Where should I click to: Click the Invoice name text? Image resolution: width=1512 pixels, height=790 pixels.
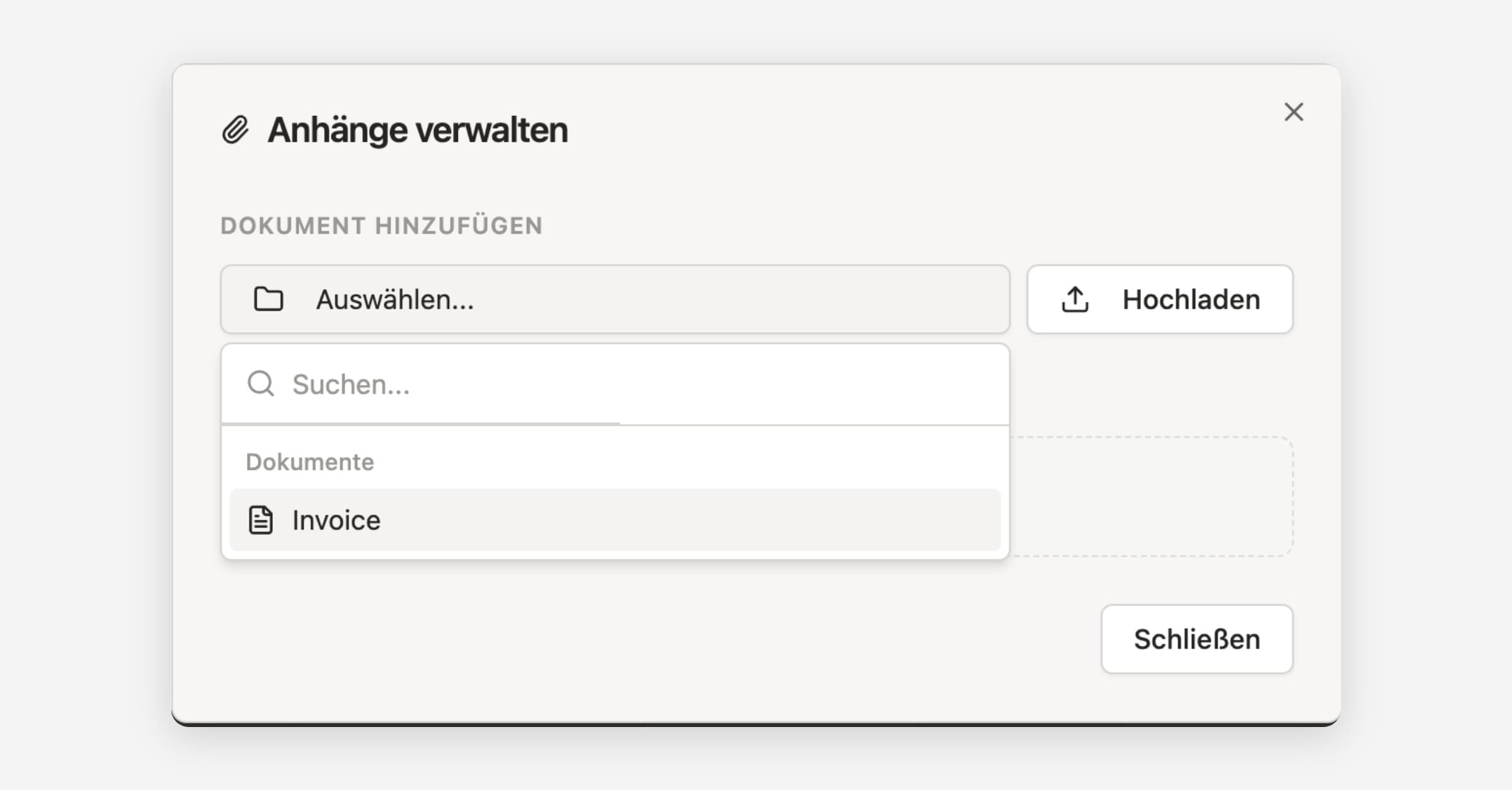[336, 520]
